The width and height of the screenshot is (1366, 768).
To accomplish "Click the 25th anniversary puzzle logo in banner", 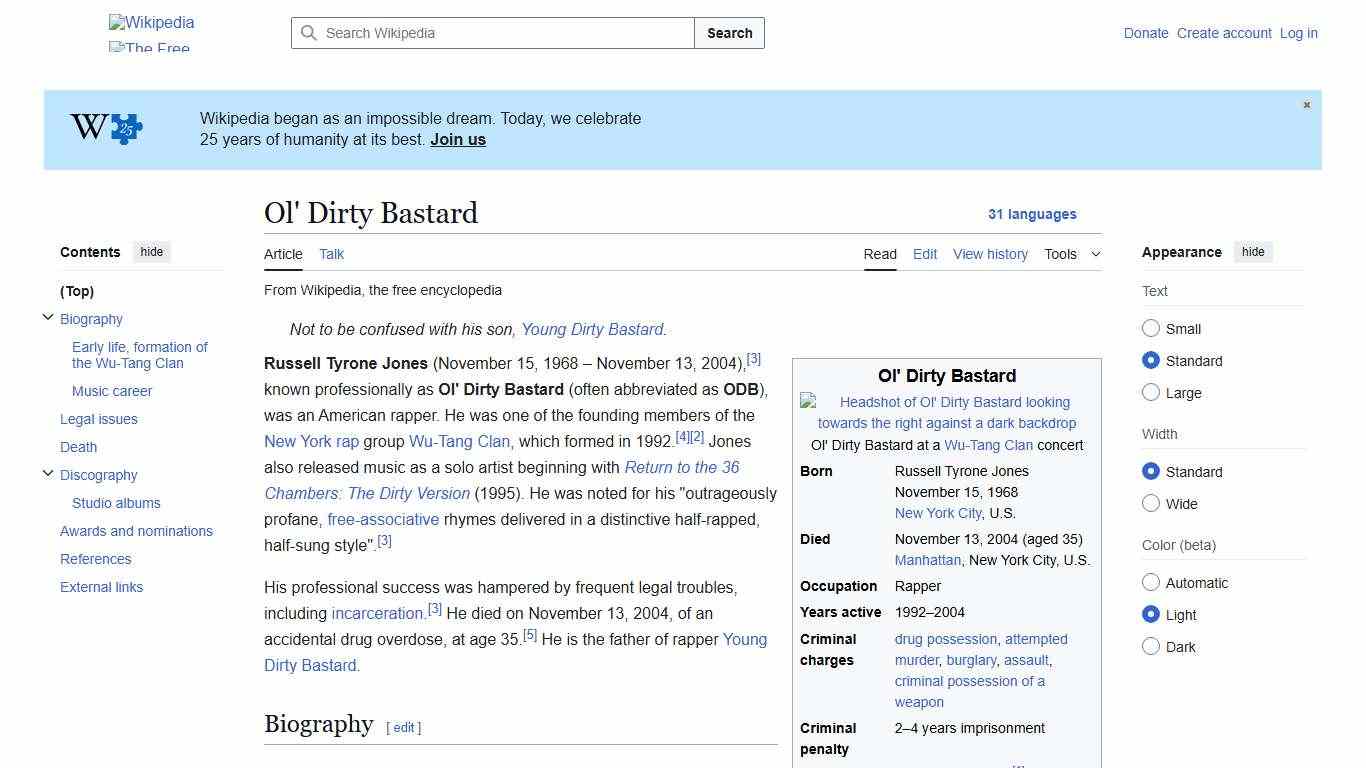I will 105,128.
